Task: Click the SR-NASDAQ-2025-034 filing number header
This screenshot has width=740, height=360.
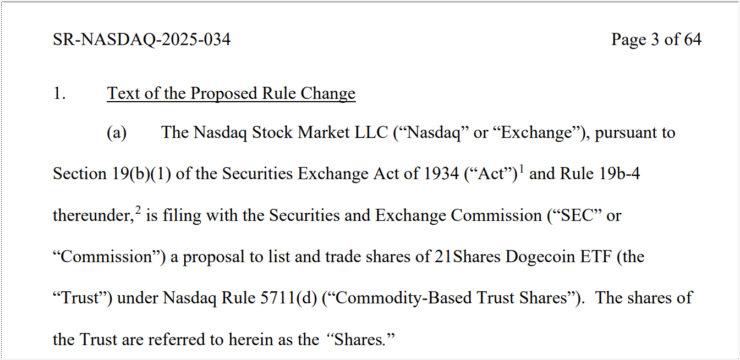Action: (142, 40)
